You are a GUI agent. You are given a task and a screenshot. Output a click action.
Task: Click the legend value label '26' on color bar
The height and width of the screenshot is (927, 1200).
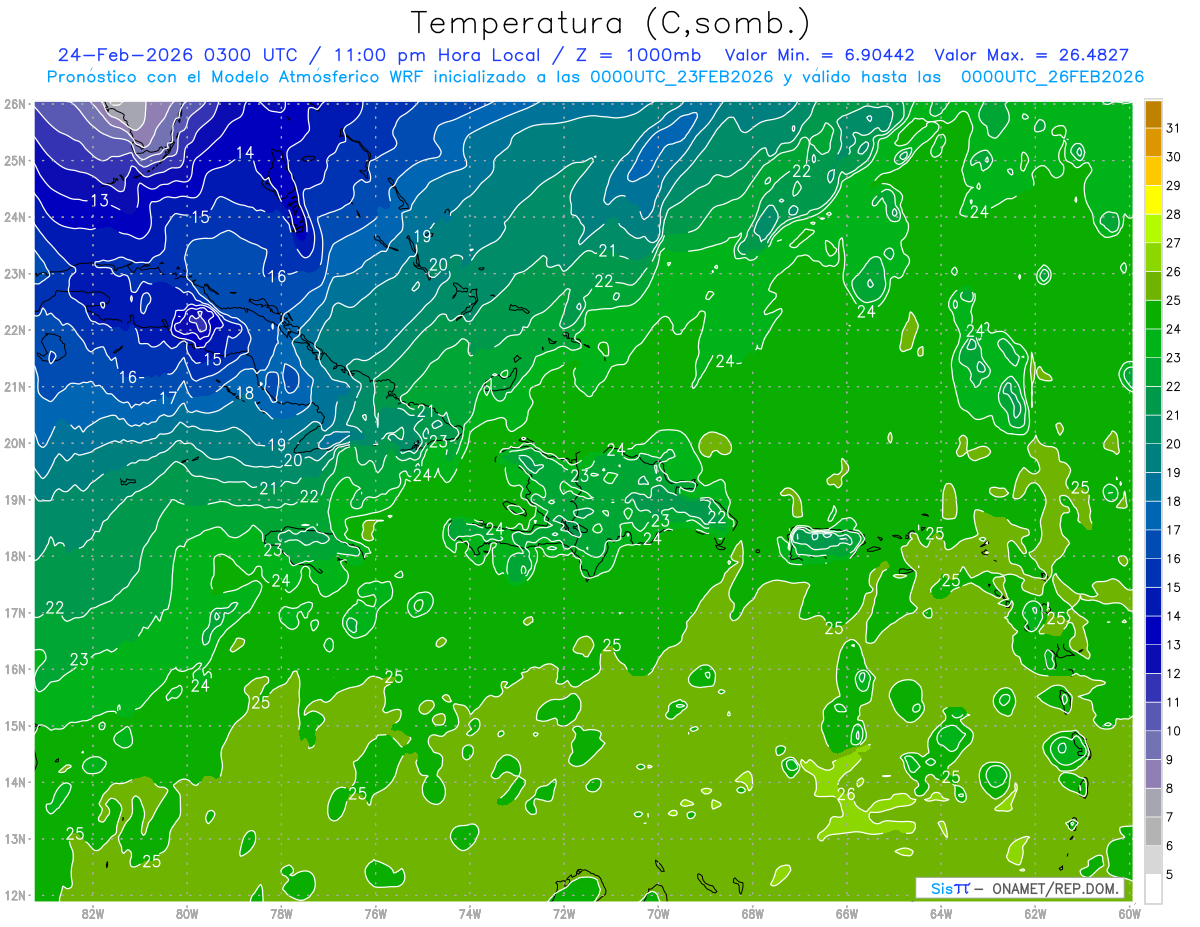[x=1173, y=271]
